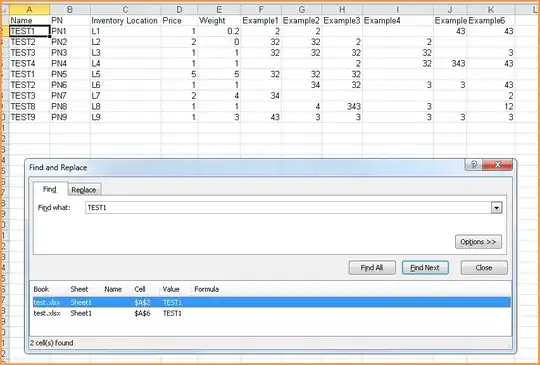Click into the Find what text field
Image resolution: width=540 pixels, height=365 pixels.
pos(288,208)
